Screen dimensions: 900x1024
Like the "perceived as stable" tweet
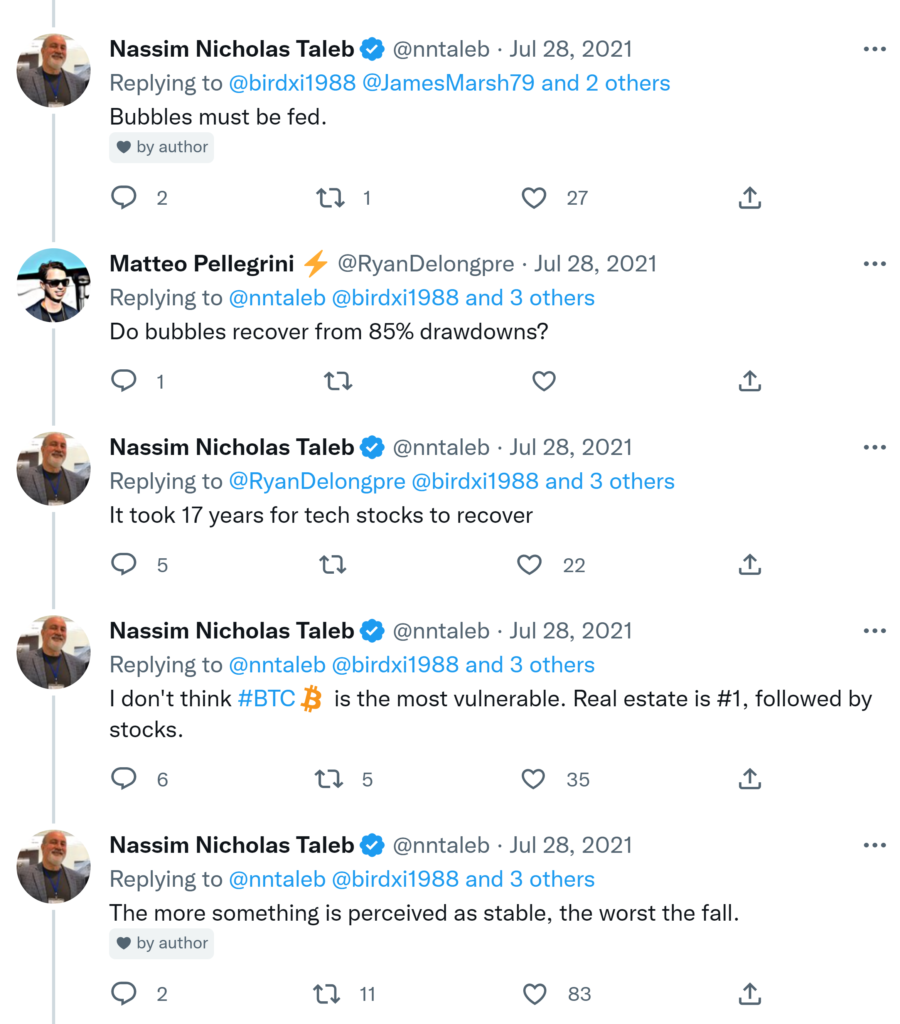(x=536, y=994)
